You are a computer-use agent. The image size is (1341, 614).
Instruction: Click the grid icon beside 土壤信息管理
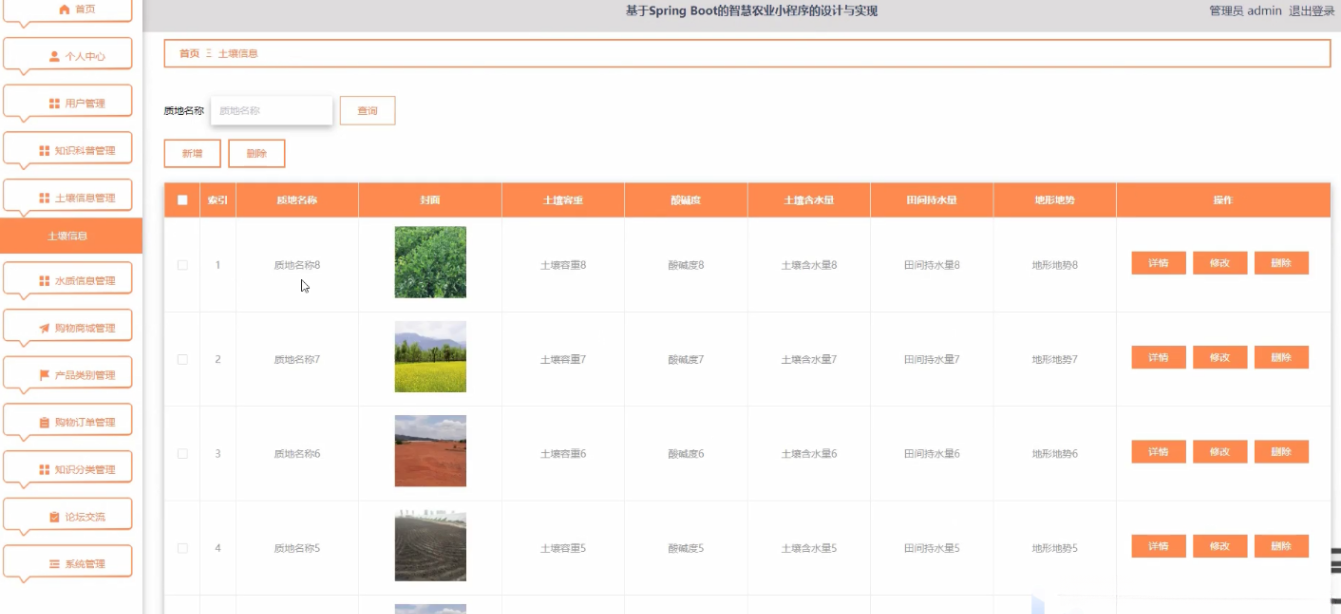[x=44, y=198]
